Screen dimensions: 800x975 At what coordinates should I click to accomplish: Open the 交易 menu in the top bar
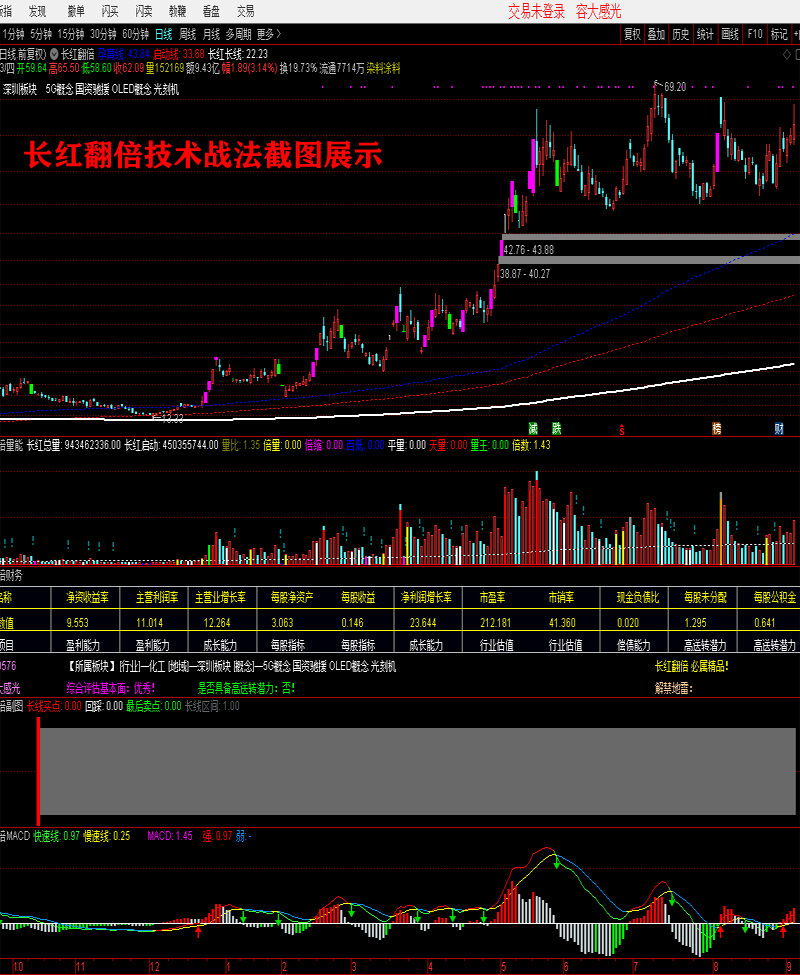click(x=245, y=11)
